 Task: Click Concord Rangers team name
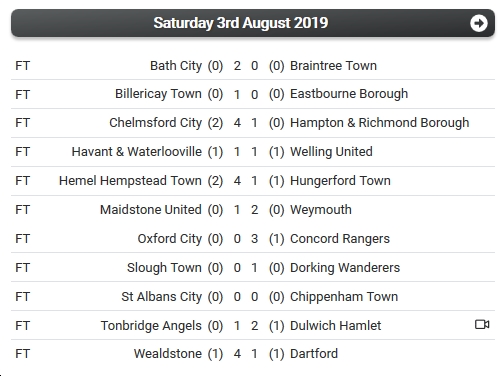[340, 239]
